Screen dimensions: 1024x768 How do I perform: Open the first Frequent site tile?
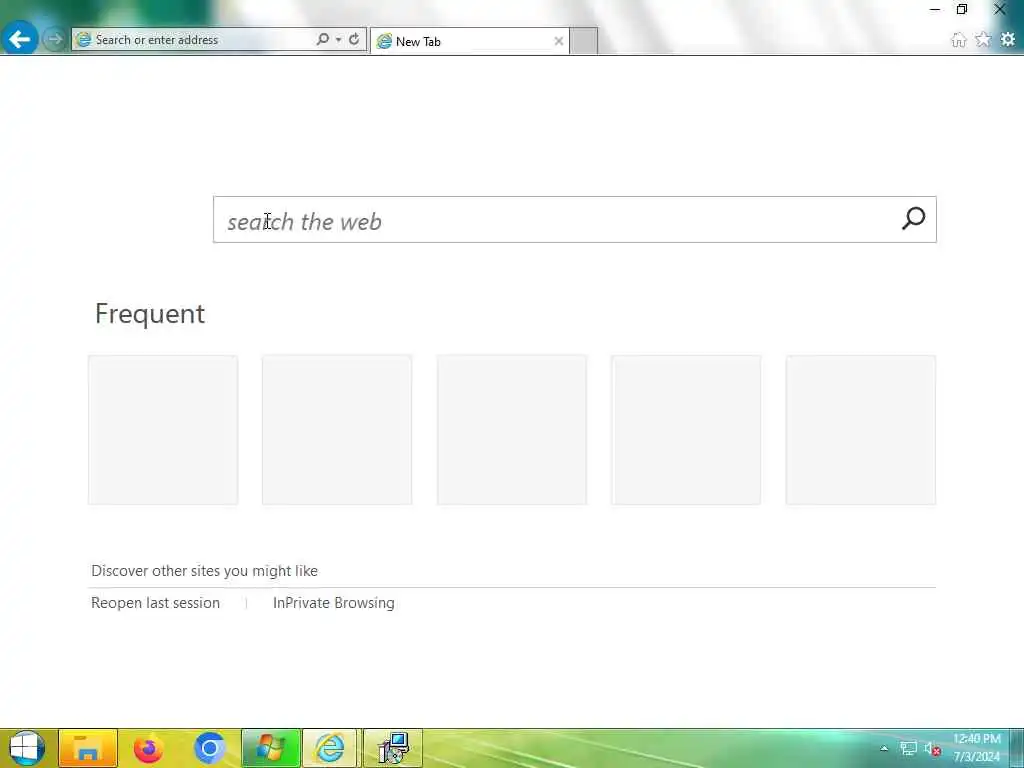(163, 430)
